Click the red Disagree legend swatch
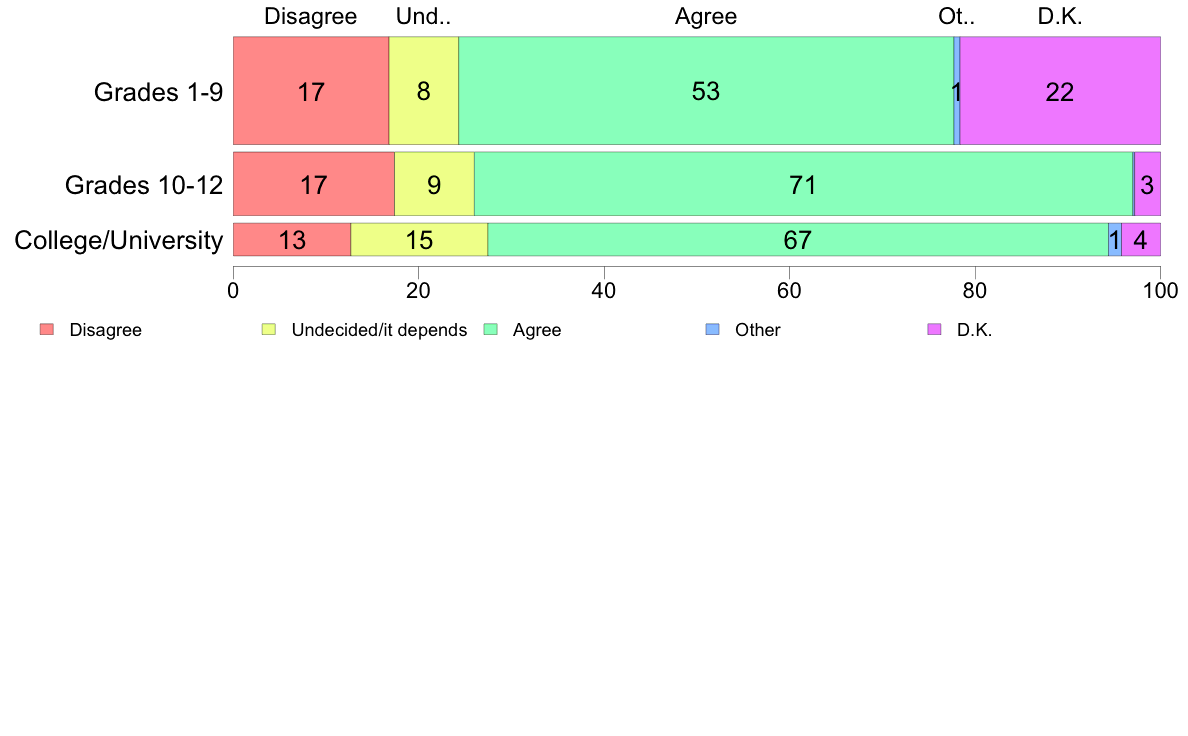 [47, 329]
